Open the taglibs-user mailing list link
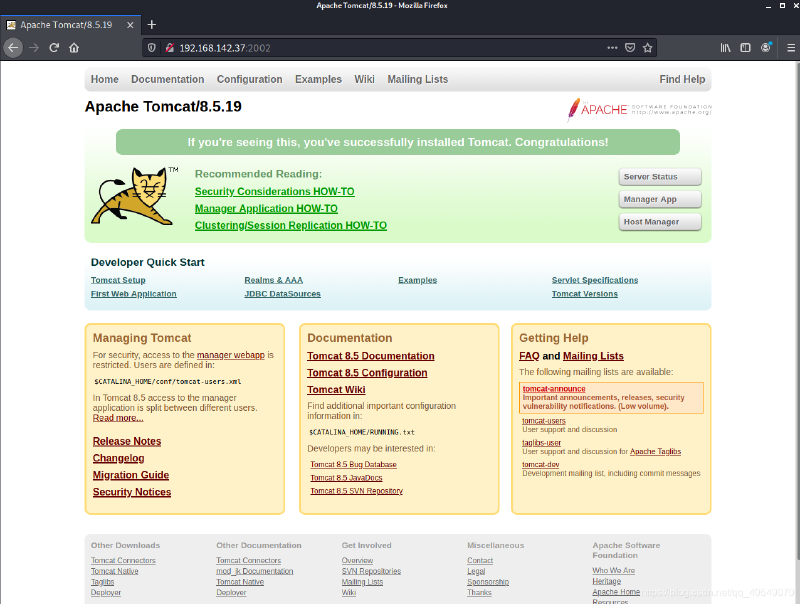Screen dimensions: 800x604 pos(541,443)
